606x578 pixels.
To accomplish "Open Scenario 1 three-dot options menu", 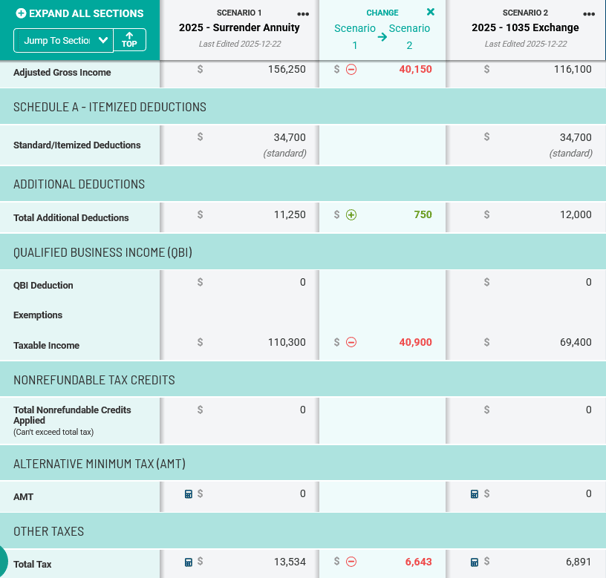I will tap(303, 14).
